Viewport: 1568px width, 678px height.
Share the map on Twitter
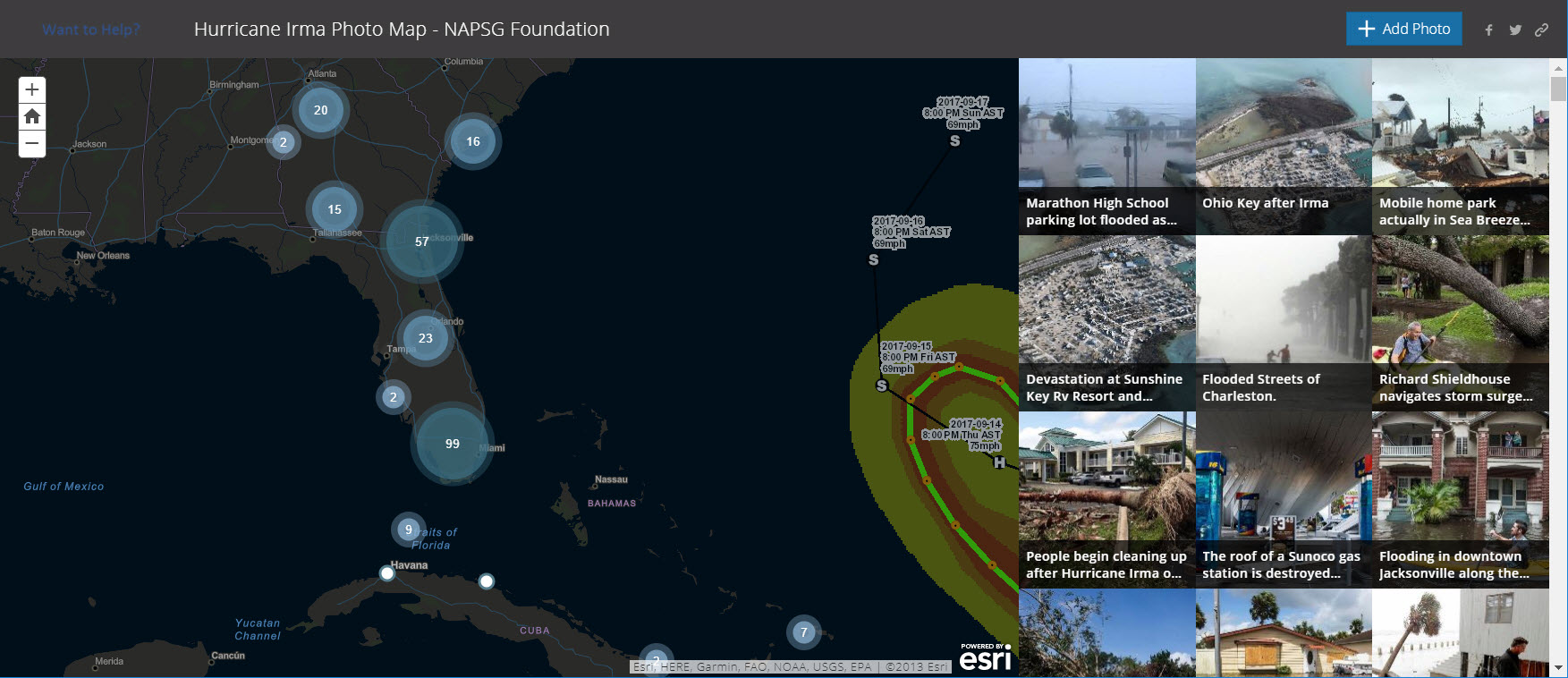tap(1515, 30)
